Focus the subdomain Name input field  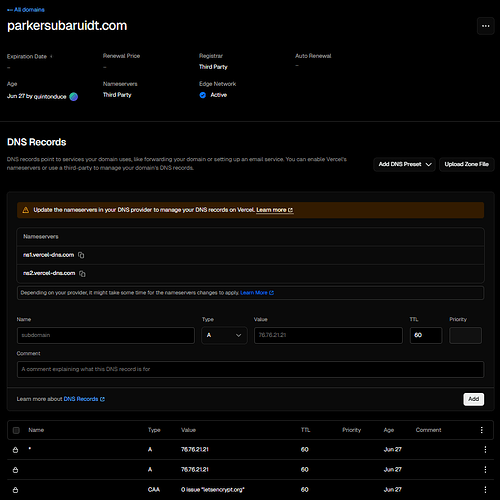[x=106, y=335]
